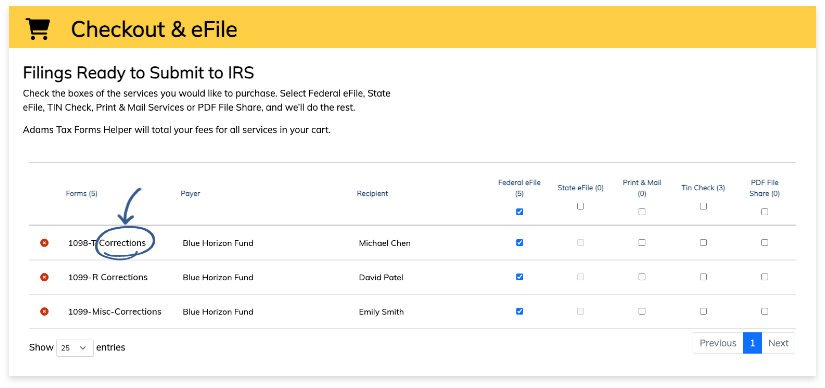Viewport: 825px width, 388px height.
Task: Click the PDF File Share (0) column header
Action: [764, 188]
